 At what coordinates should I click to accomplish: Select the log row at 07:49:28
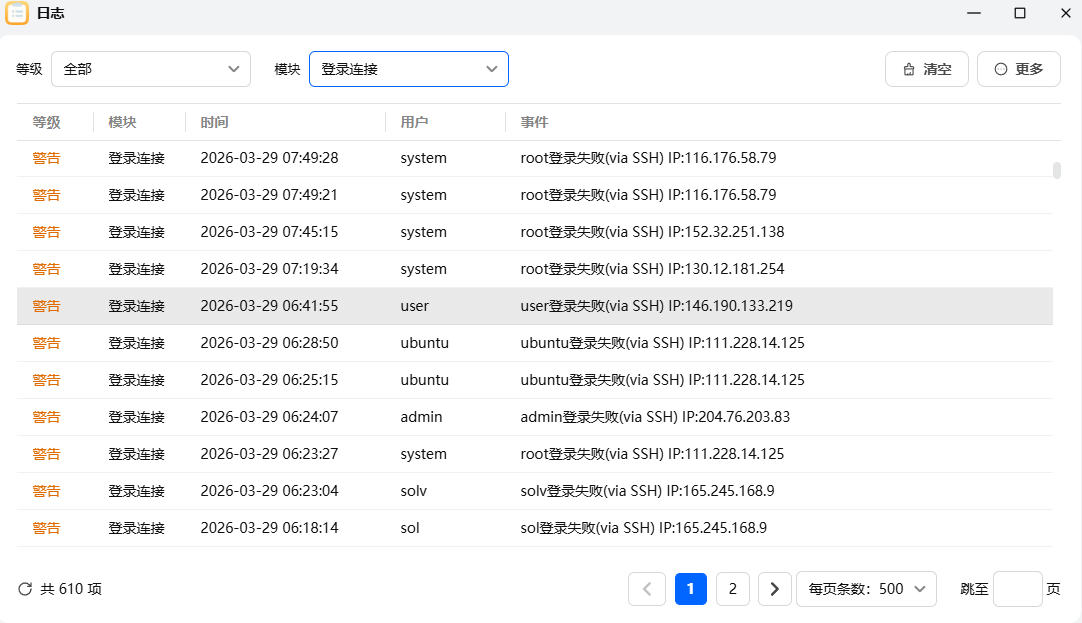coord(534,158)
